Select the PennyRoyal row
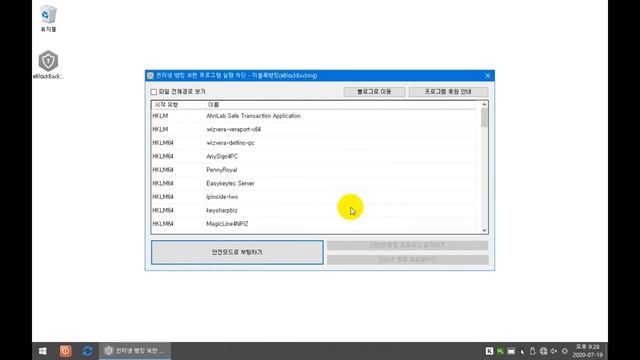 coord(314,170)
